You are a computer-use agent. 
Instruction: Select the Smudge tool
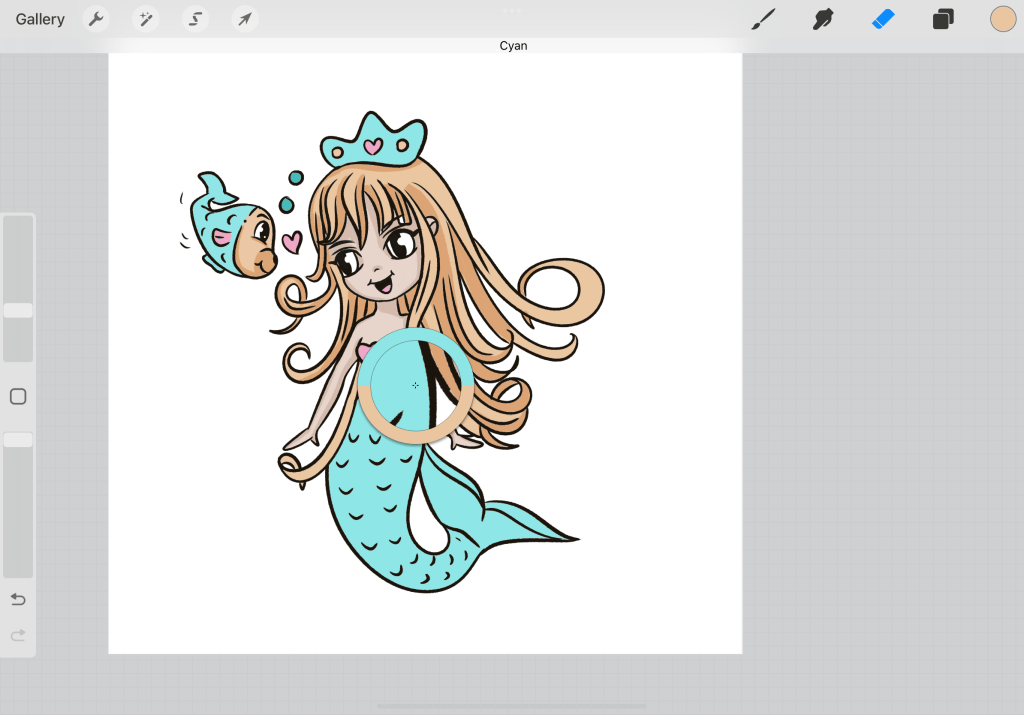point(823,19)
